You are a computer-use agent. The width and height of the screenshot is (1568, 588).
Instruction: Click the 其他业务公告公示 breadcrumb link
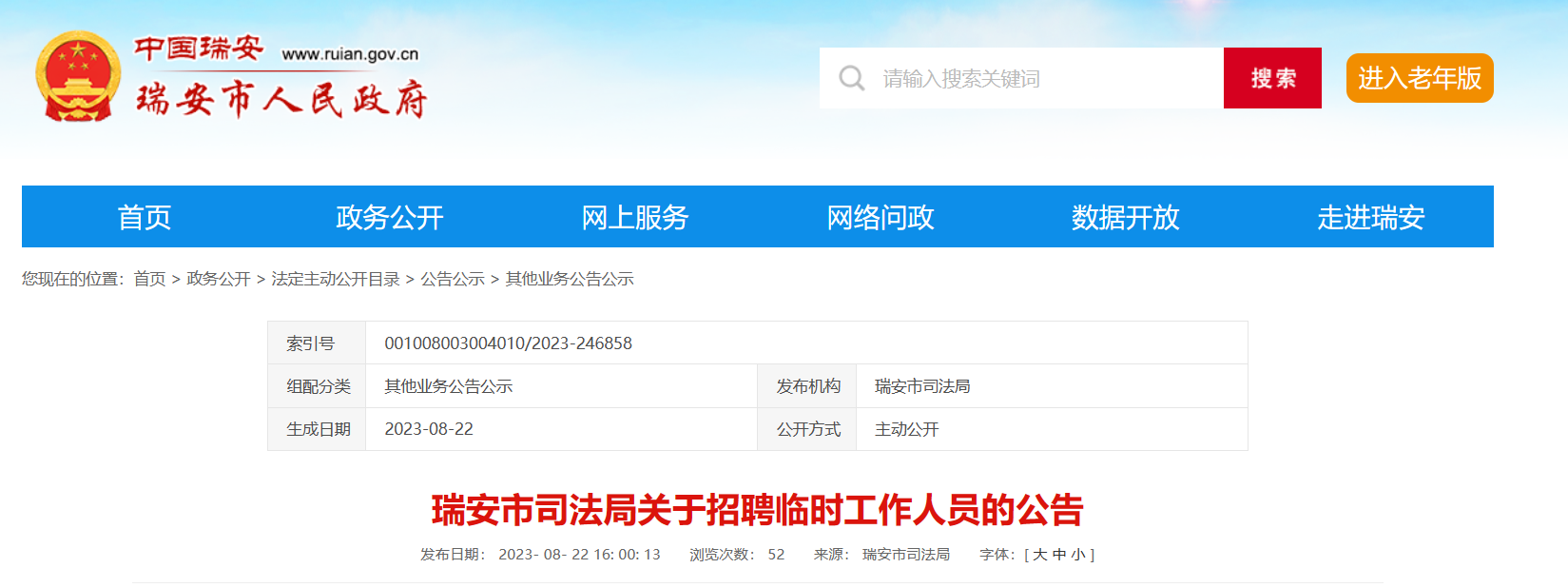click(570, 279)
